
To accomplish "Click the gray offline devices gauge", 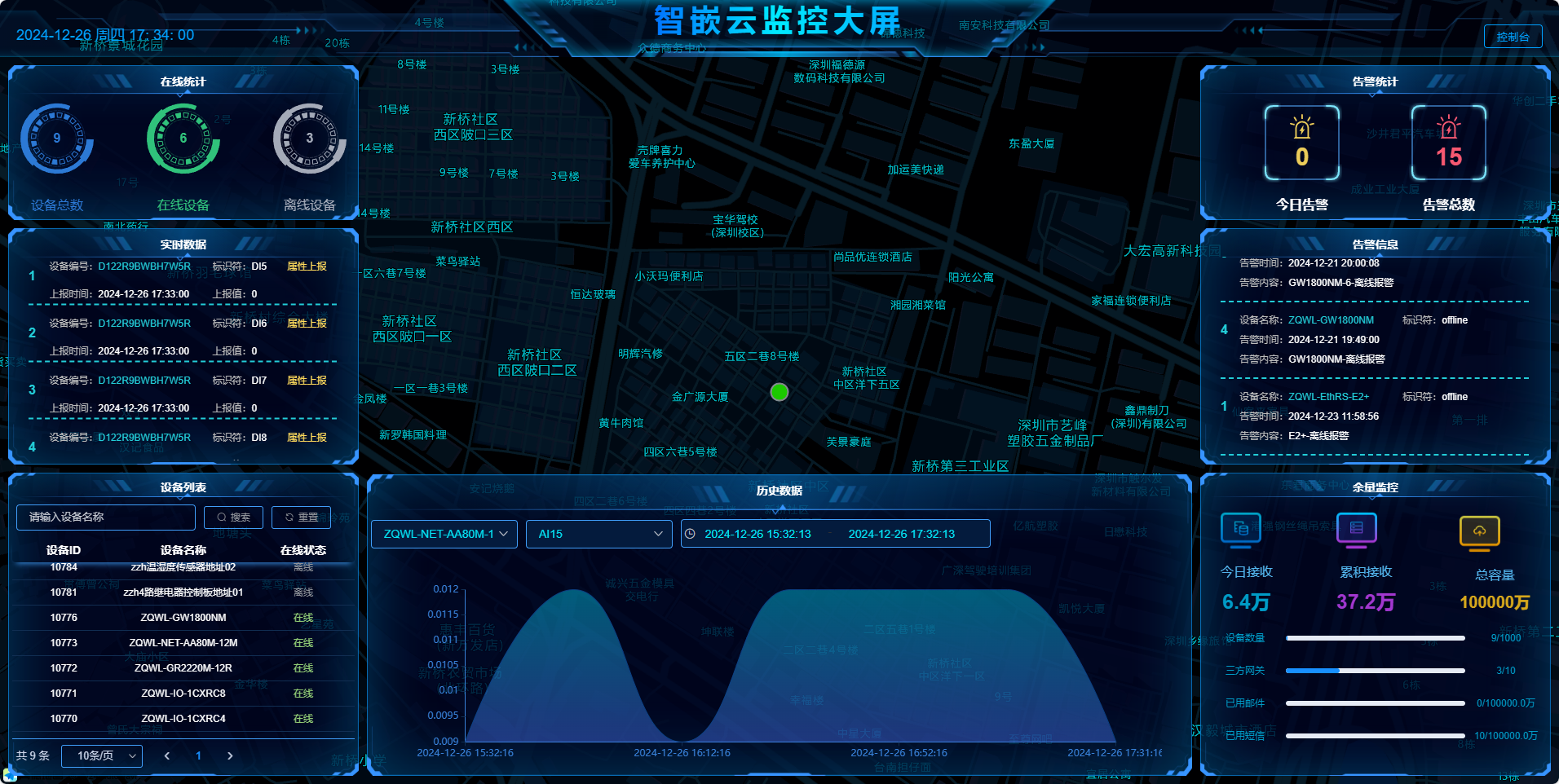I will point(310,139).
